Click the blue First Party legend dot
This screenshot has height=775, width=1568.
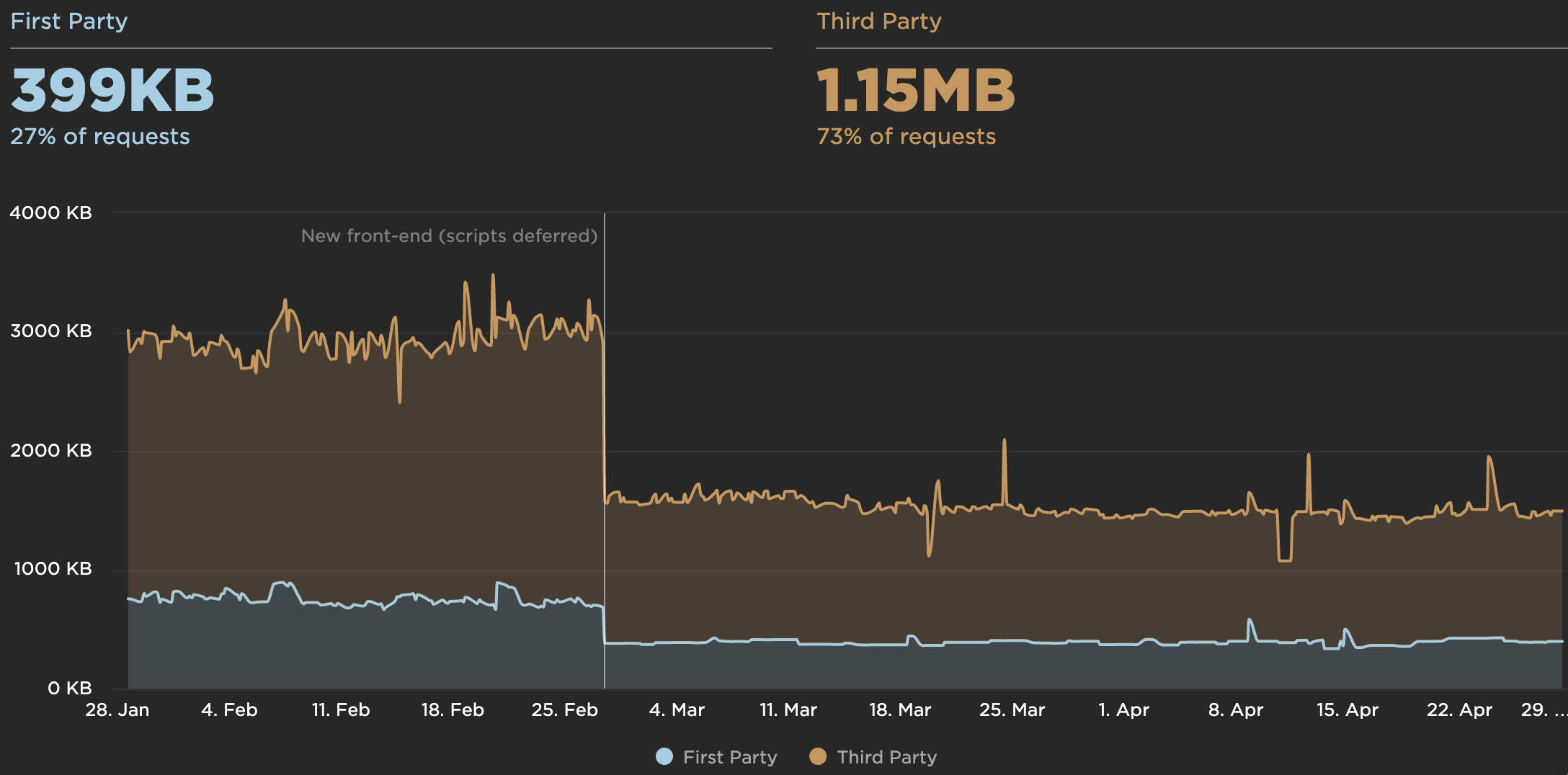coord(665,757)
